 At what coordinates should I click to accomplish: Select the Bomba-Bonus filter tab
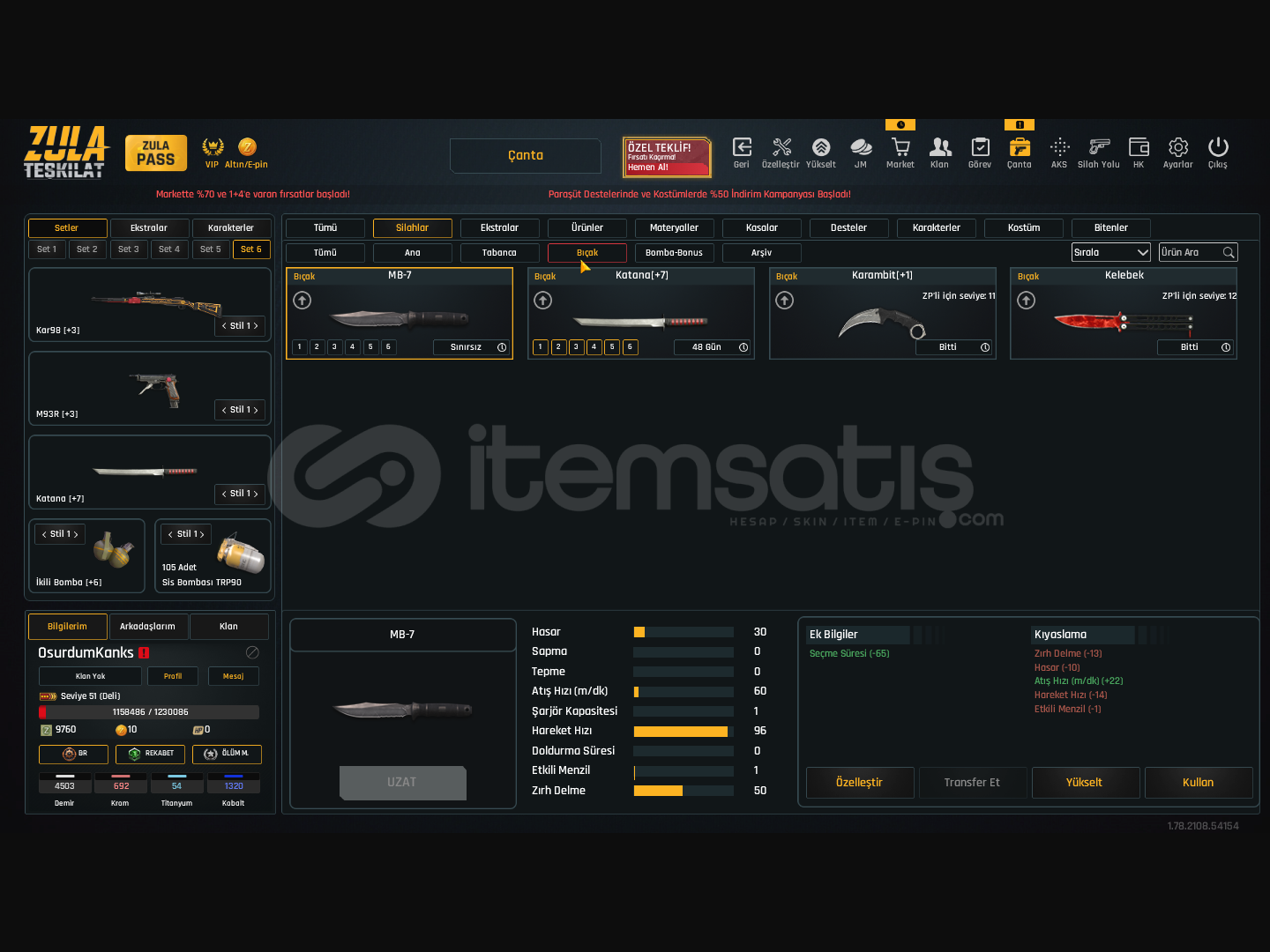pyautogui.click(x=674, y=252)
